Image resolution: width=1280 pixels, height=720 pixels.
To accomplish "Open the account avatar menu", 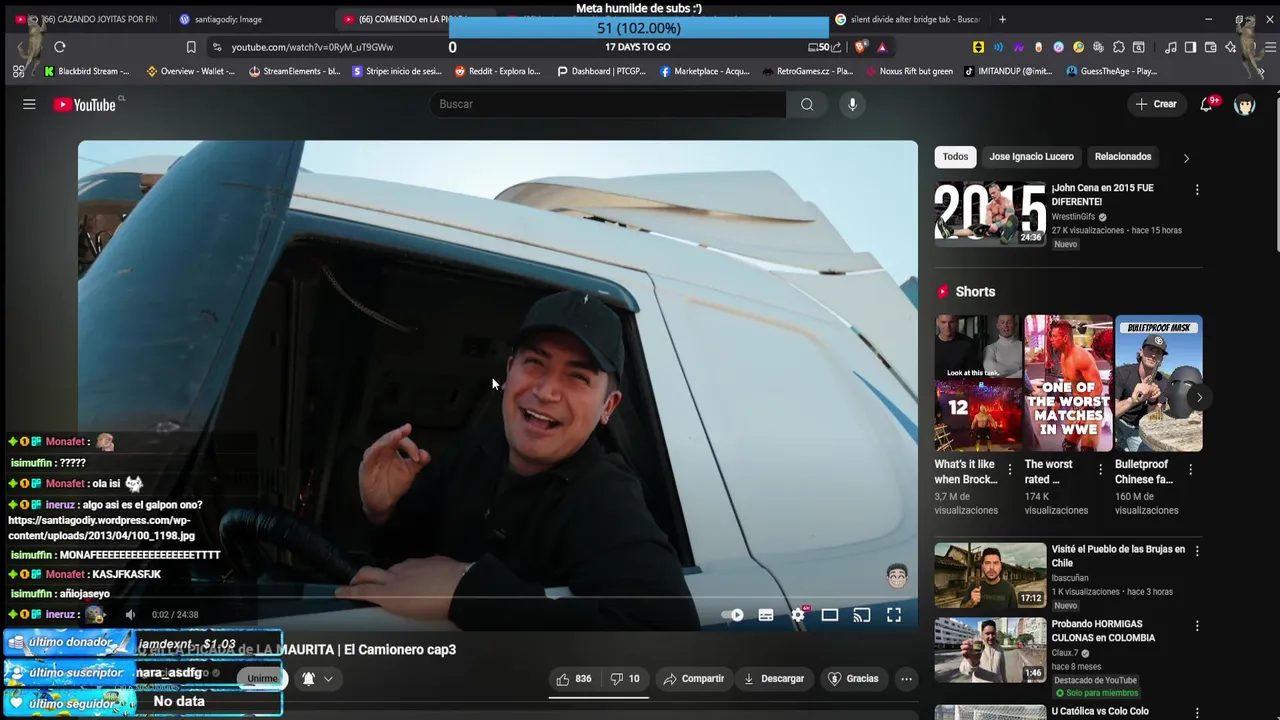I will point(1244,104).
